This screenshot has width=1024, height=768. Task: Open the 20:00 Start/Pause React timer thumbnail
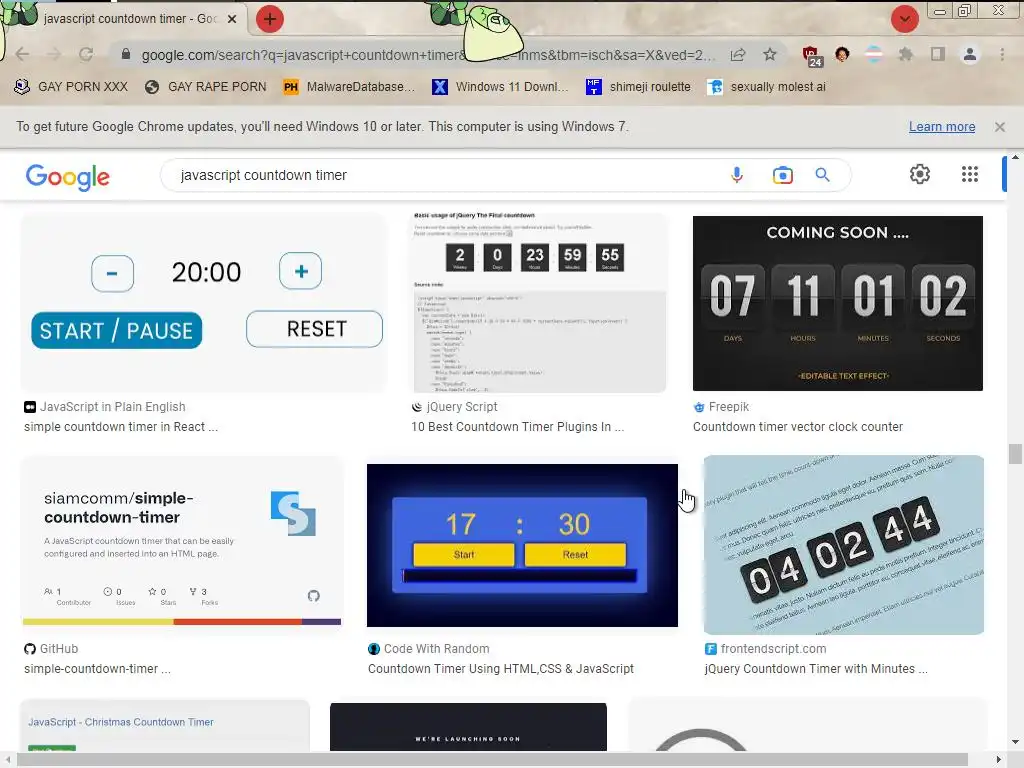pos(204,303)
